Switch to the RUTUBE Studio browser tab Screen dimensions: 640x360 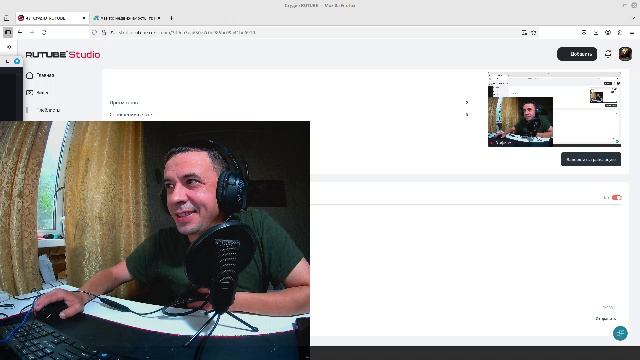[x=52, y=18]
